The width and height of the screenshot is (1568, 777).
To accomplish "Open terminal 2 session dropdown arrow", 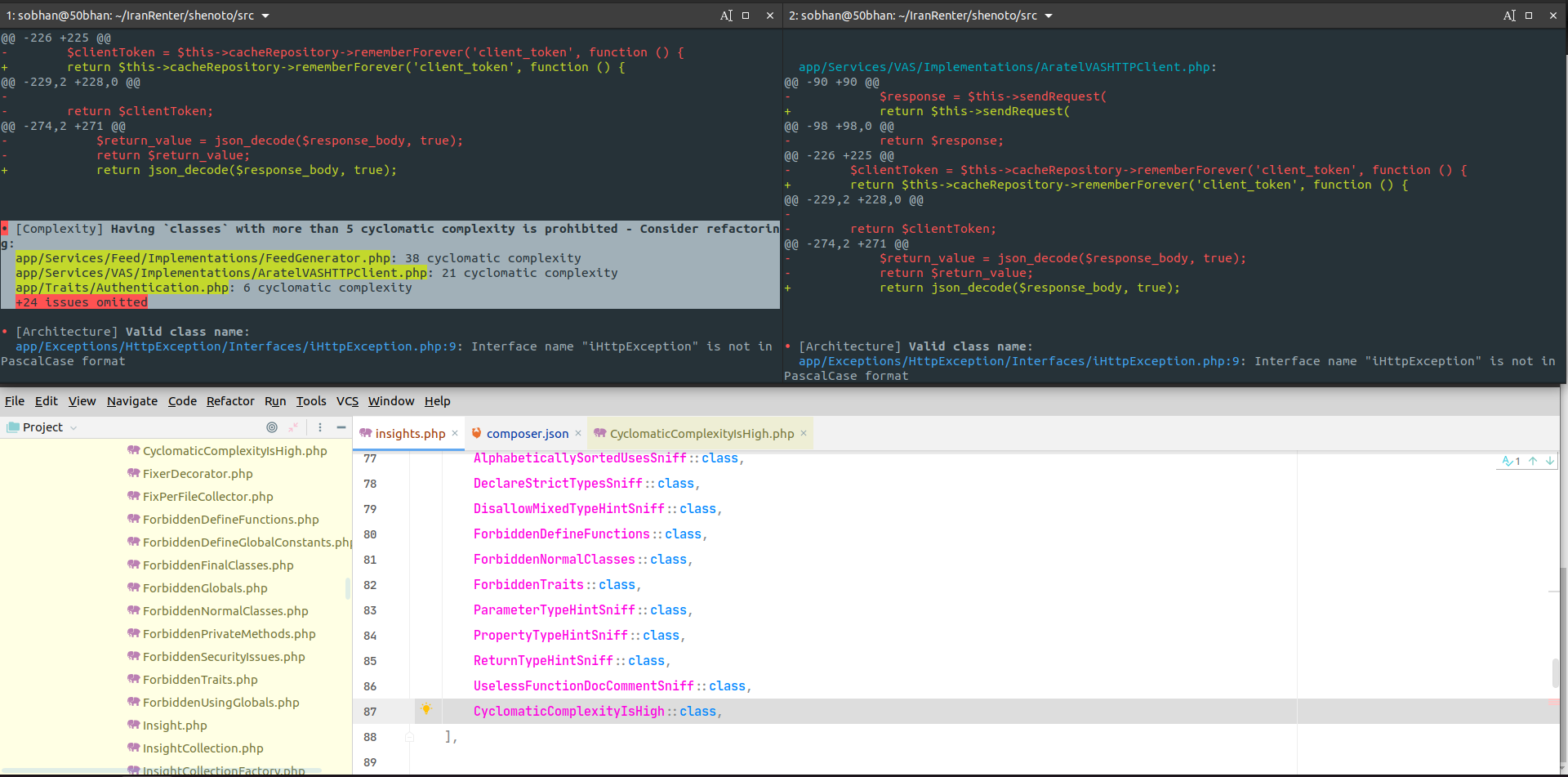I will [1048, 15].
